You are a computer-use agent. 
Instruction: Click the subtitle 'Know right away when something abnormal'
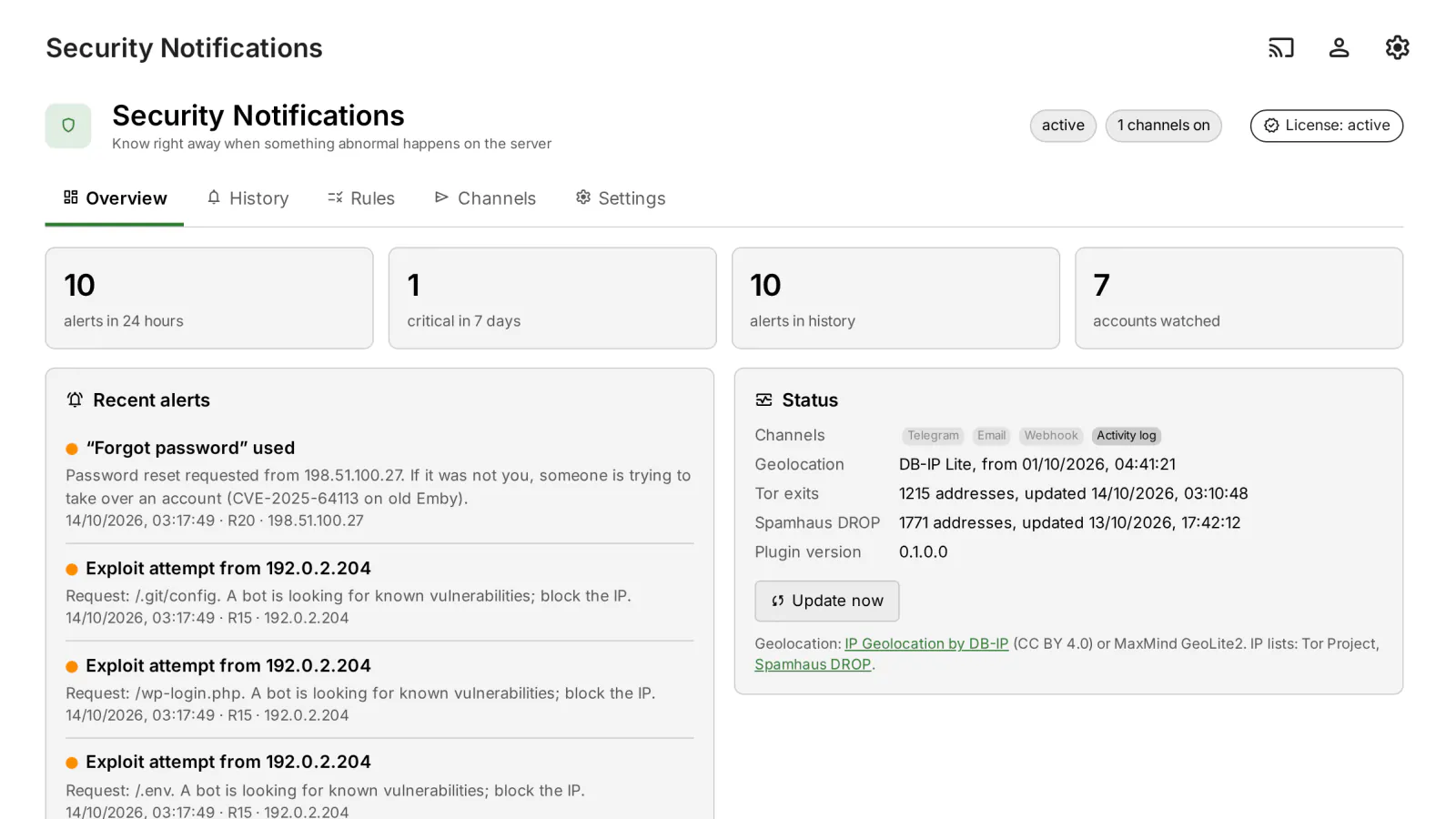pyautogui.click(x=331, y=144)
